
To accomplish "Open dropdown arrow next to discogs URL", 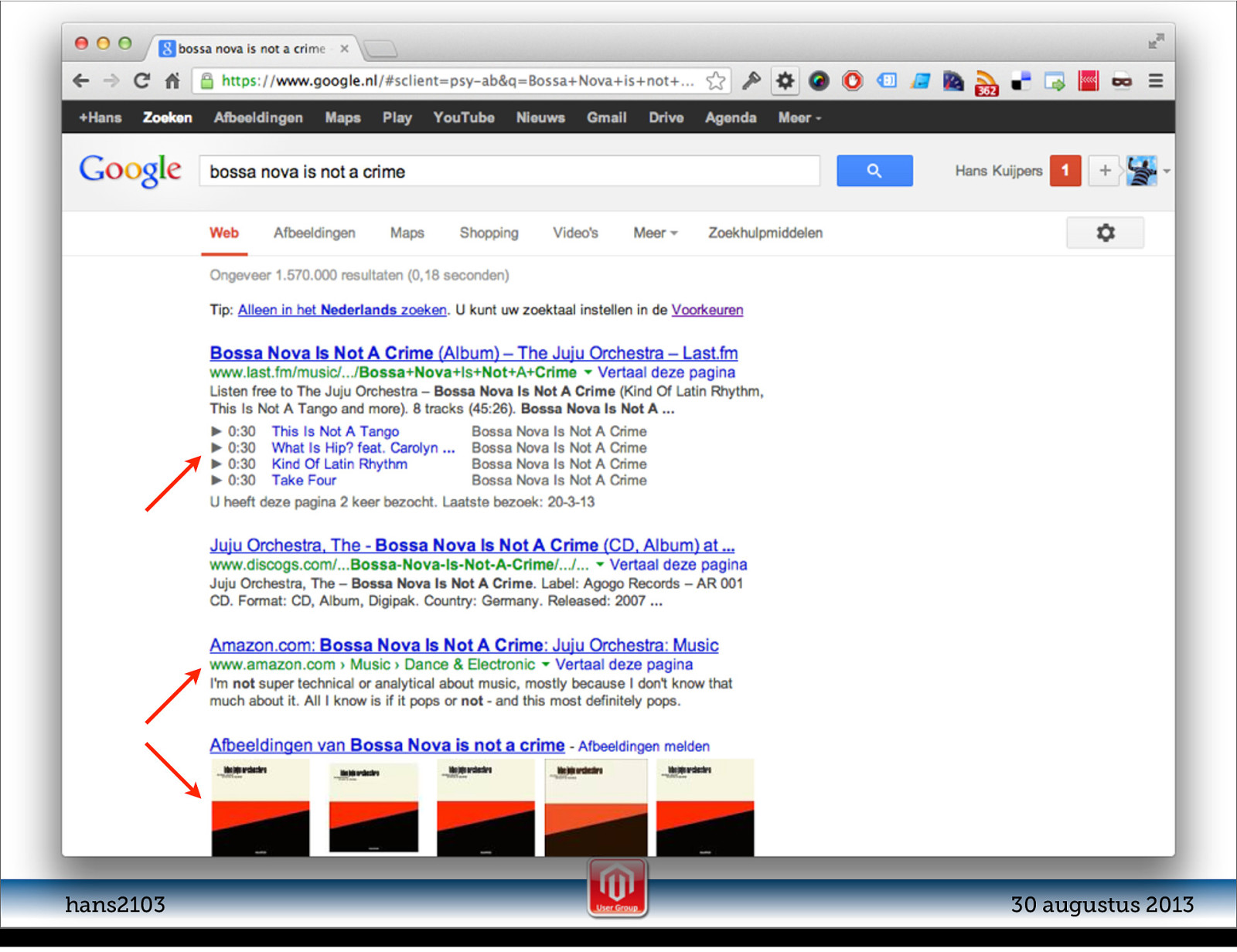I will [x=600, y=565].
